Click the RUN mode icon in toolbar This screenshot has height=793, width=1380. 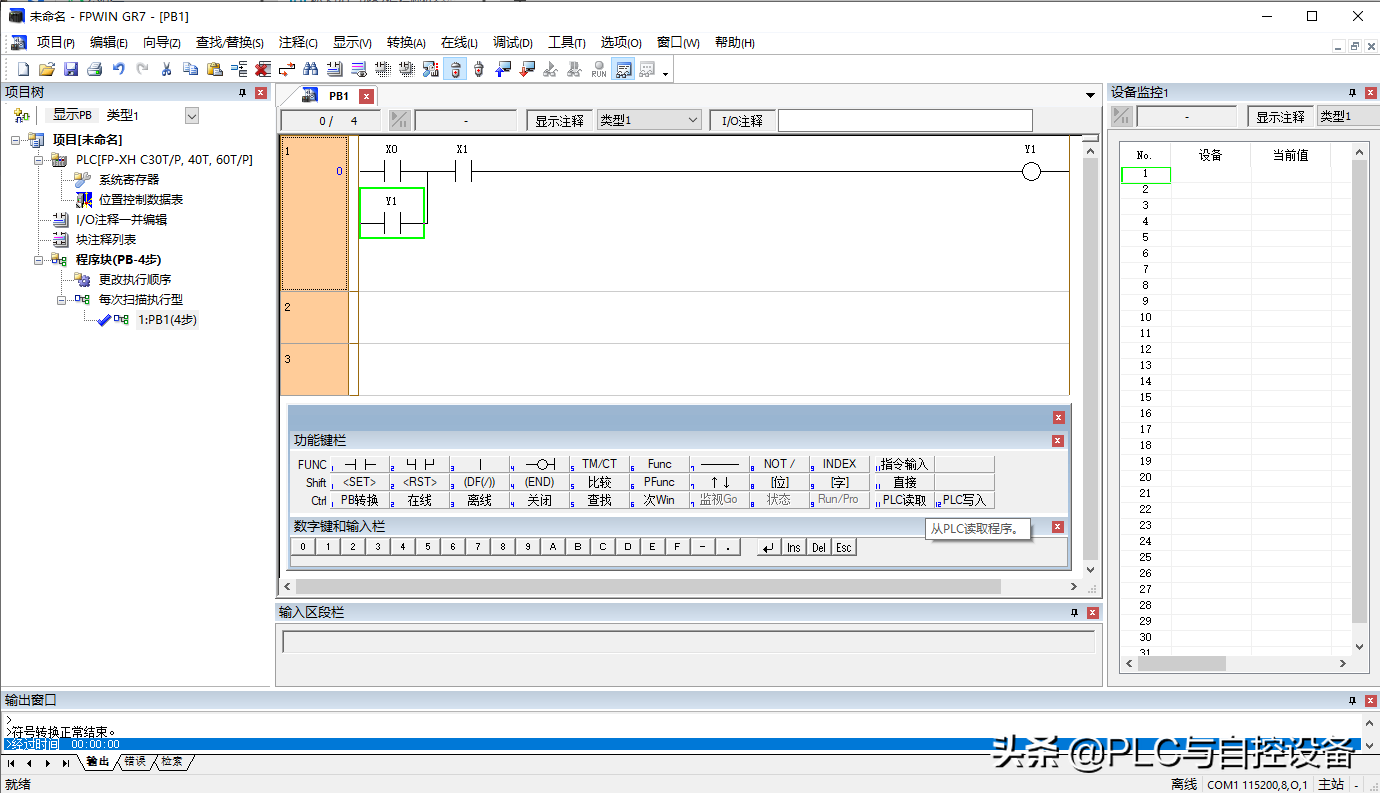[599, 69]
